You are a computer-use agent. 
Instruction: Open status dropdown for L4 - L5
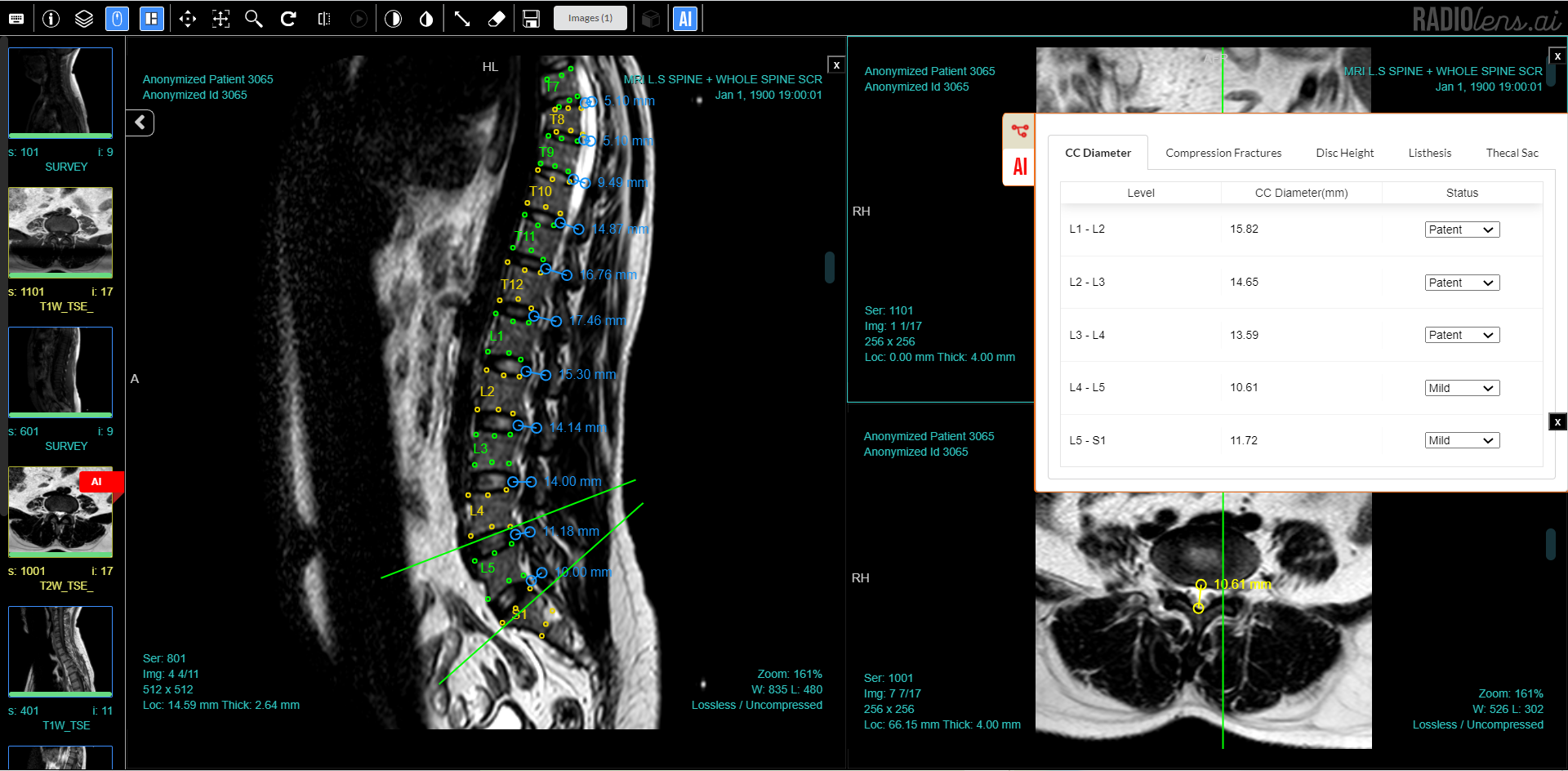[1462, 388]
